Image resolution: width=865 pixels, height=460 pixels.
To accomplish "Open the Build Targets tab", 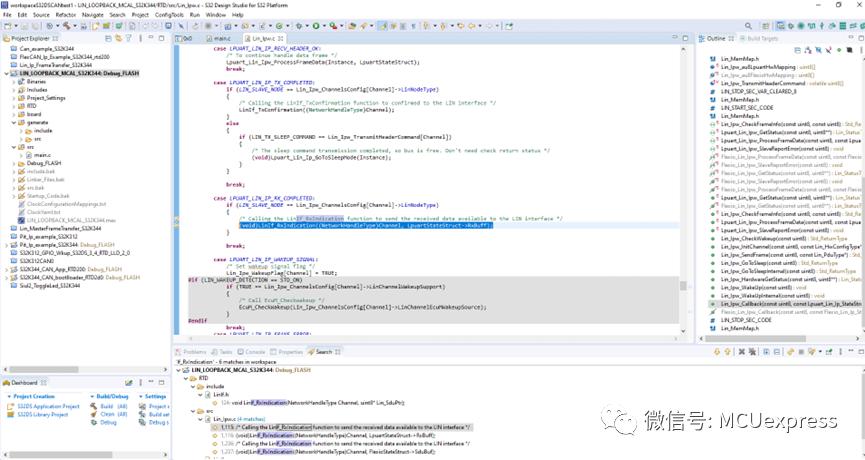I will [759, 39].
